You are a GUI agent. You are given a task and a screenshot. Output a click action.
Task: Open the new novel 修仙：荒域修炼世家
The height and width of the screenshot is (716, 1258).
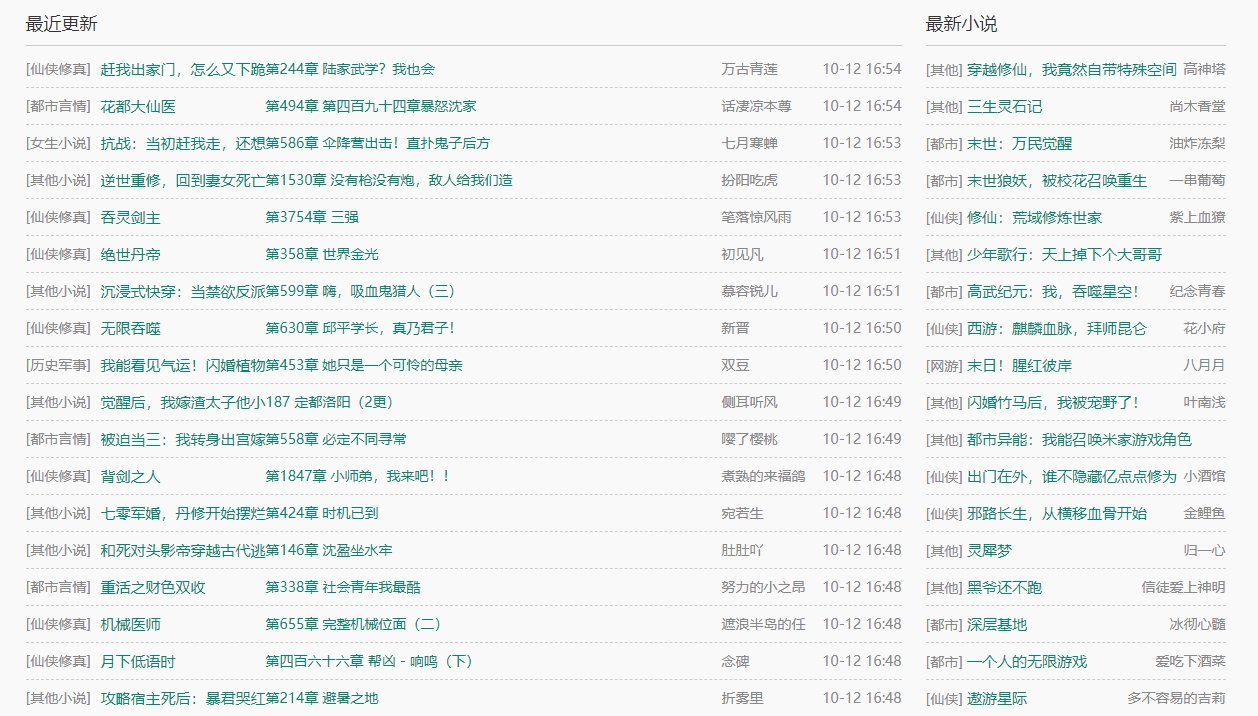click(1034, 218)
